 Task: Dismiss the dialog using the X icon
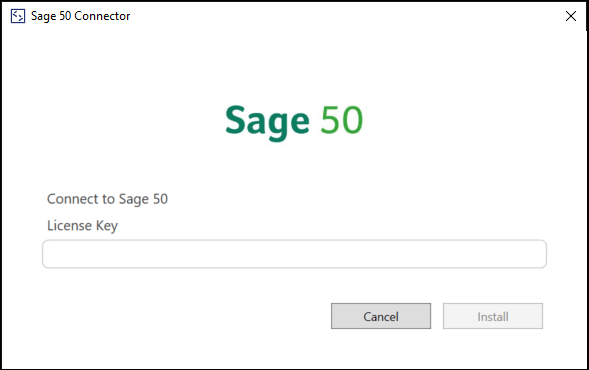[x=571, y=16]
